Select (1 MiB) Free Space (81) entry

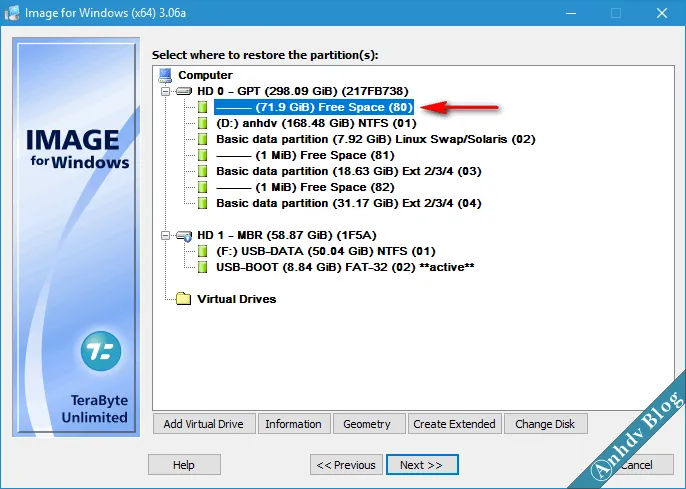305,155
